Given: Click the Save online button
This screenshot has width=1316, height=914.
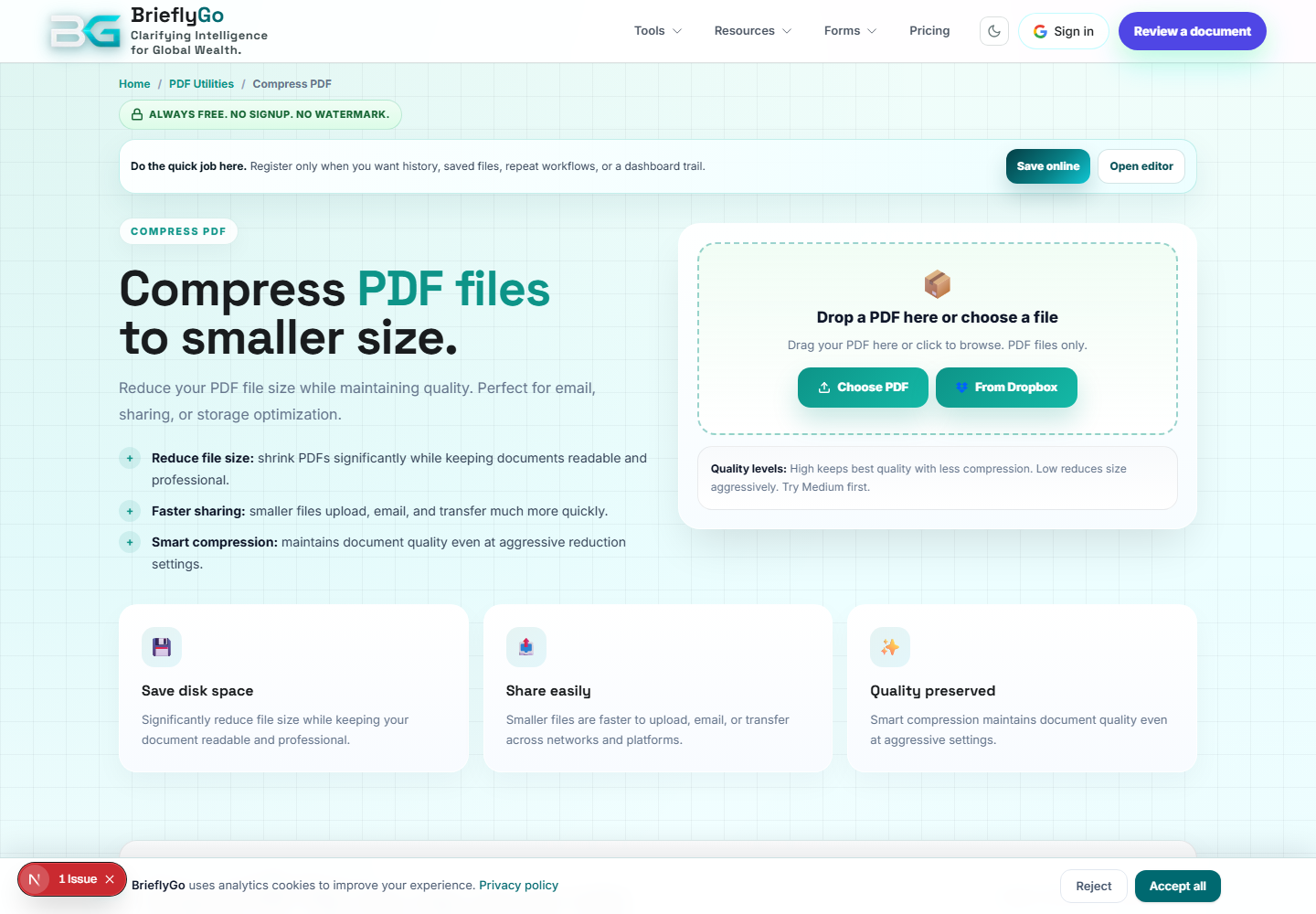Looking at the screenshot, I should pyautogui.click(x=1047, y=166).
